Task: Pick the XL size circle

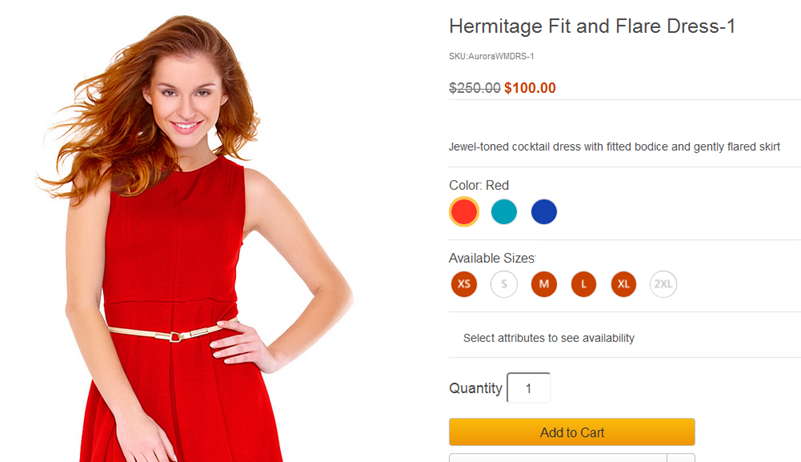Action: point(624,284)
